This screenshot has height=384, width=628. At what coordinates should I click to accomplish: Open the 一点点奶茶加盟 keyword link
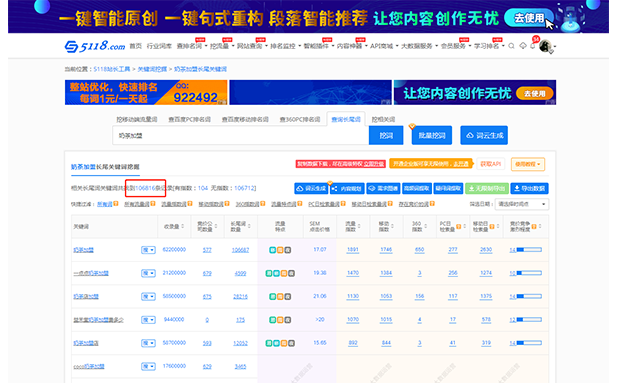[x=91, y=273]
